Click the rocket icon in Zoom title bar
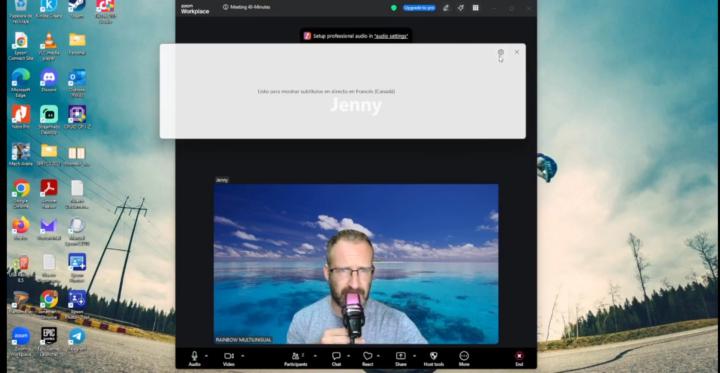The height and width of the screenshot is (373, 720). [x=461, y=8]
